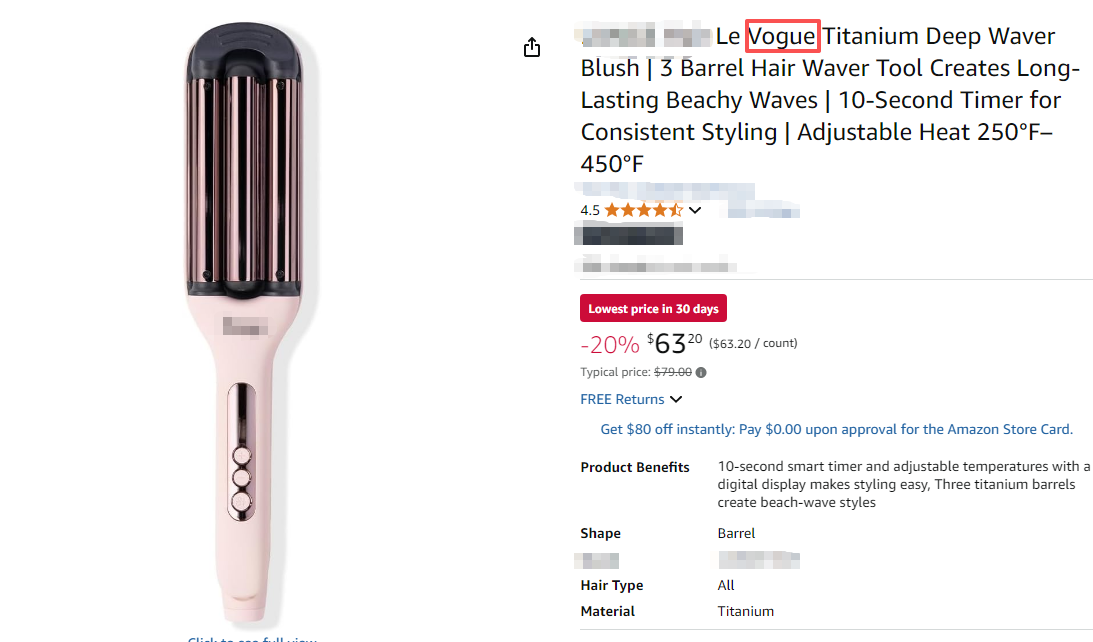Click the Barrel shape value
Viewport: 1093px width, 642px height.
(736, 533)
